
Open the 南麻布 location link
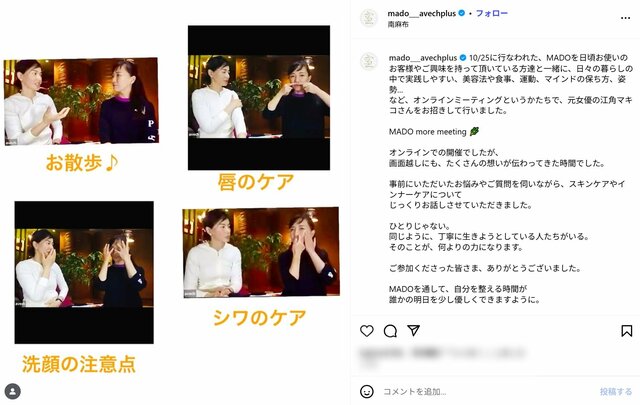398,24
